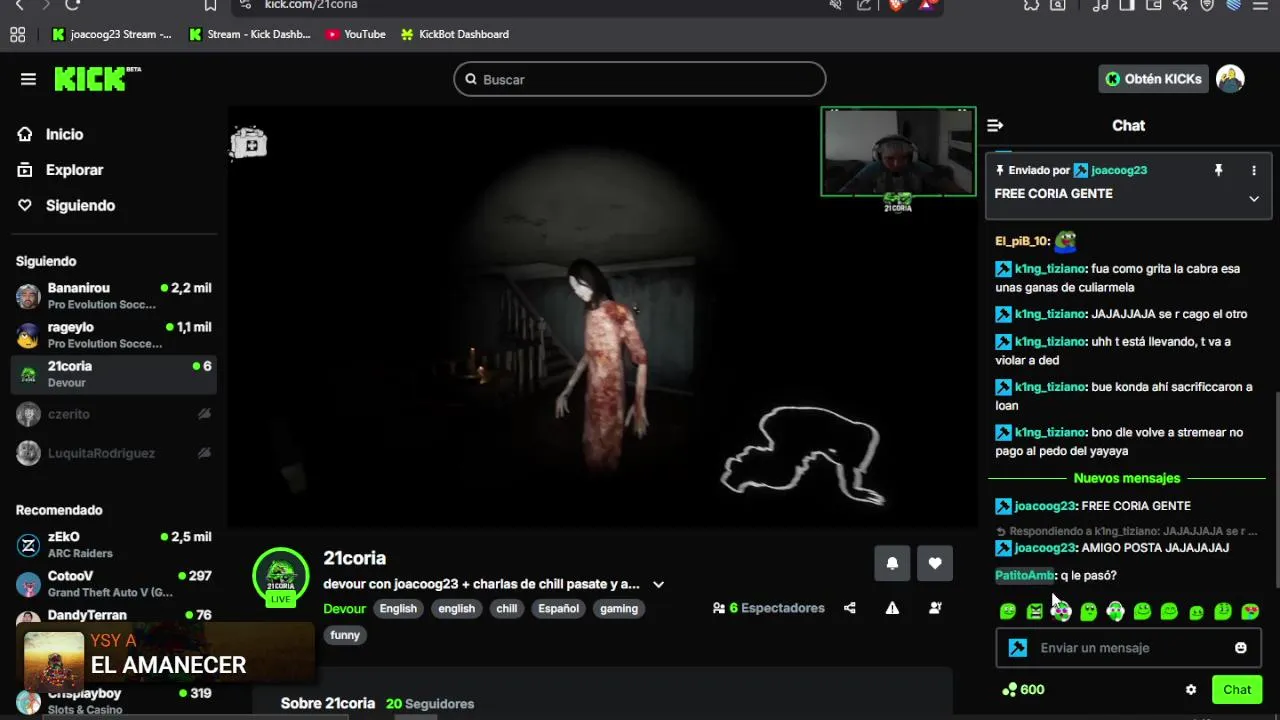Click the Brave shields lion icon
The height and width of the screenshot is (720, 1280).
click(x=897, y=5)
